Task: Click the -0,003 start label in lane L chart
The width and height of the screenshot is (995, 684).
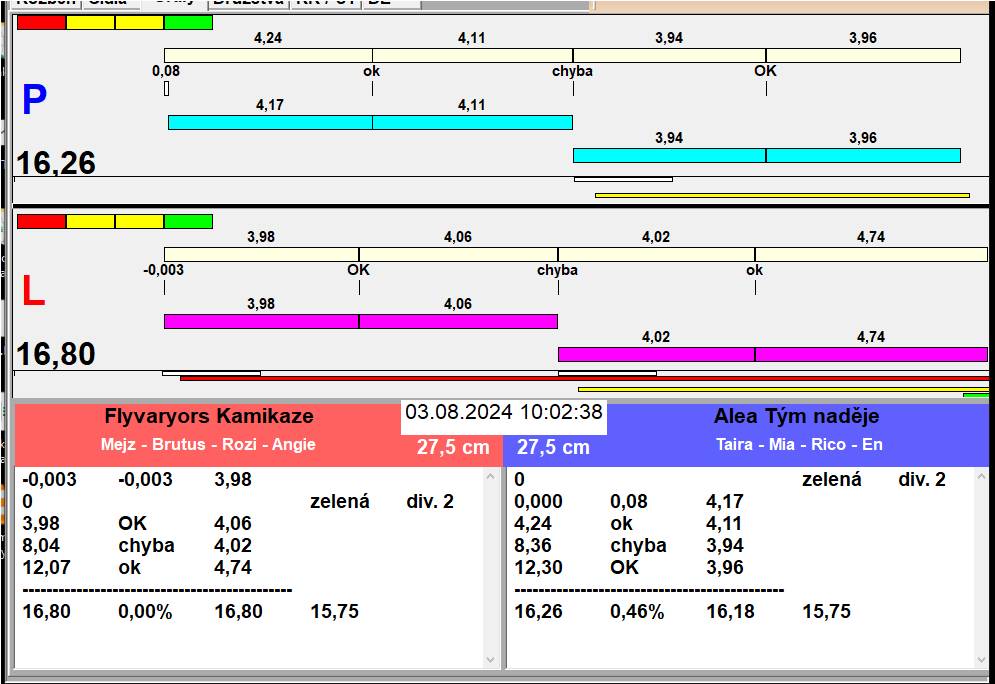Action: click(x=164, y=270)
